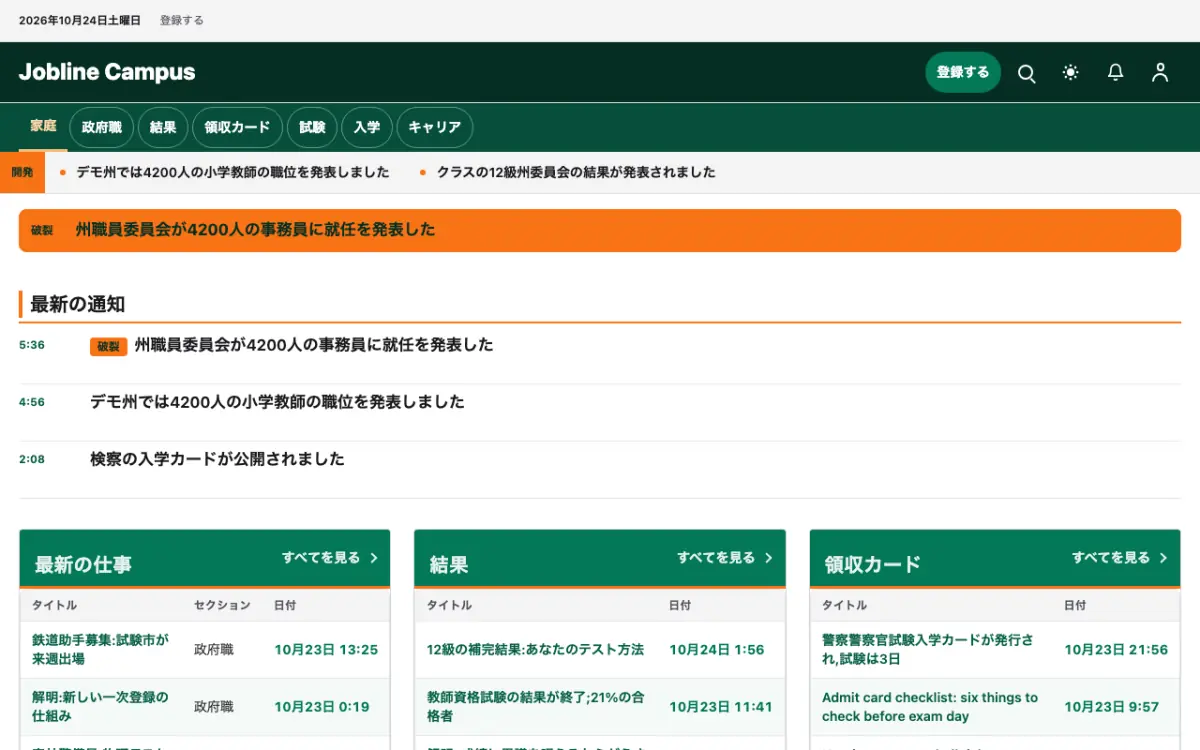Click the 登録する link in top bar

pos(182,20)
